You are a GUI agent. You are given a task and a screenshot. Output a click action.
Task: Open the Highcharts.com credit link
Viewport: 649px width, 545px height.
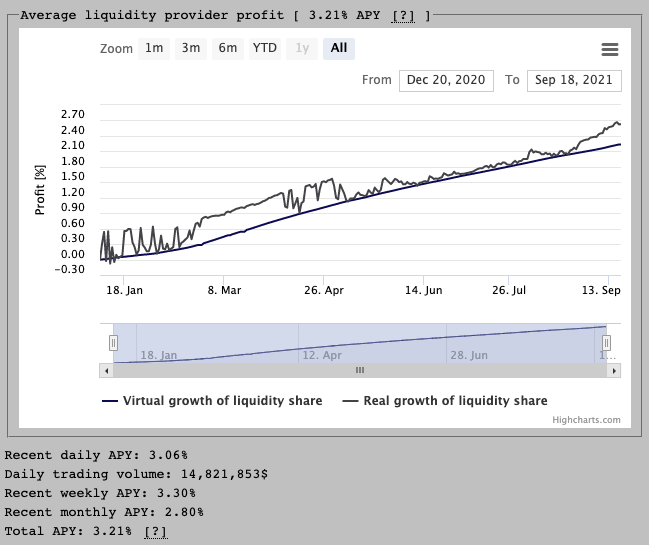tap(586, 420)
